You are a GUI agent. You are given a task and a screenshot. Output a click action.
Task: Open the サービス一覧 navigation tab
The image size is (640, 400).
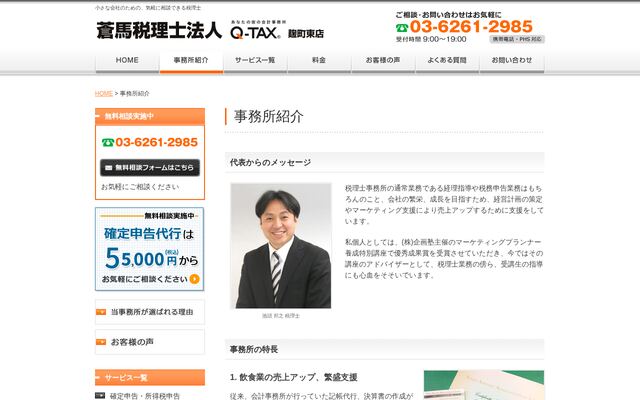pyautogui.click(x=255, y=61)
